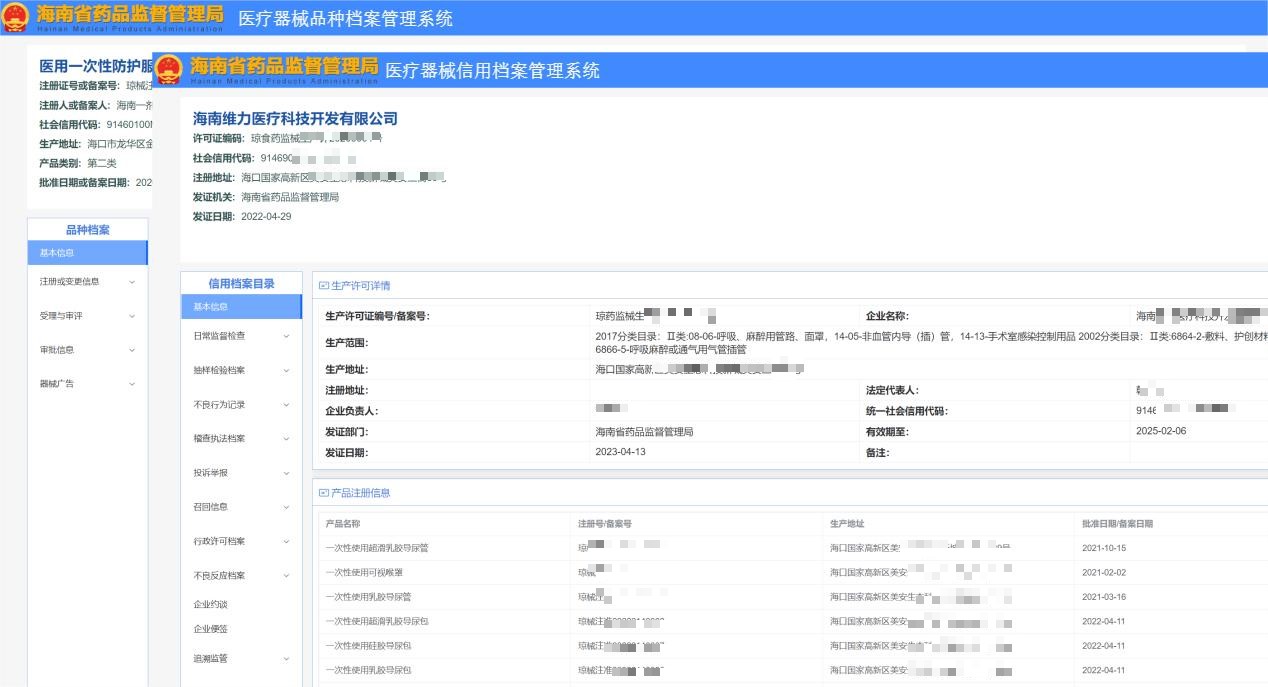Click the 发证日期 value 2022-04-29 under the company name

point(266,217)
